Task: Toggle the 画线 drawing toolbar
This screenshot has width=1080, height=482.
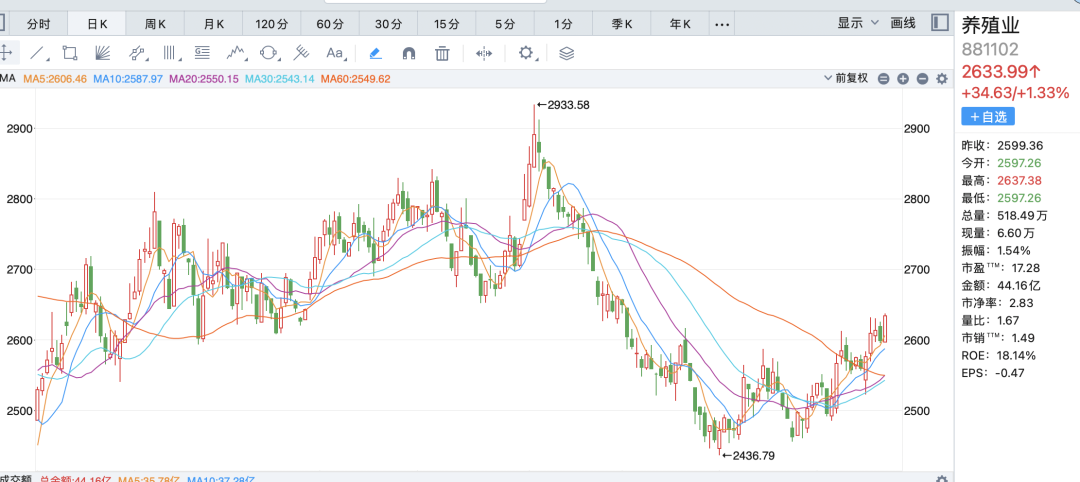Action: [x=903, y=22]
